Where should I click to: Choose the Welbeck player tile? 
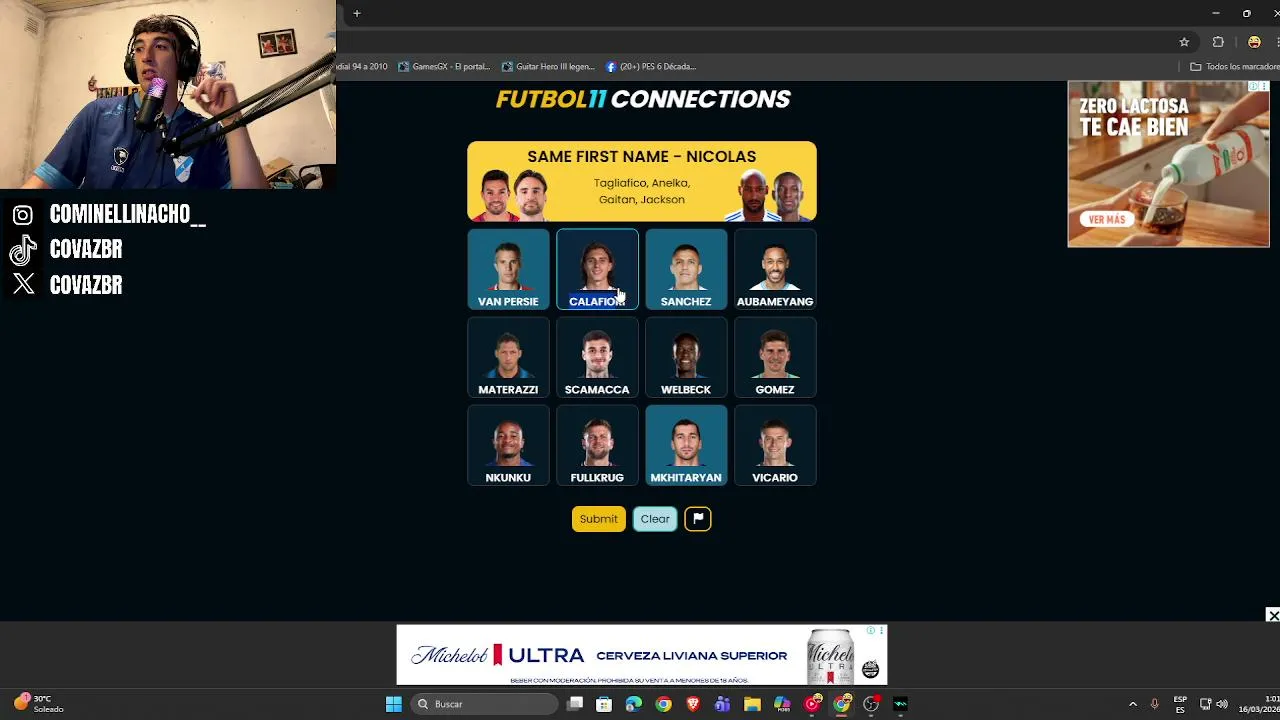(686, 357)
